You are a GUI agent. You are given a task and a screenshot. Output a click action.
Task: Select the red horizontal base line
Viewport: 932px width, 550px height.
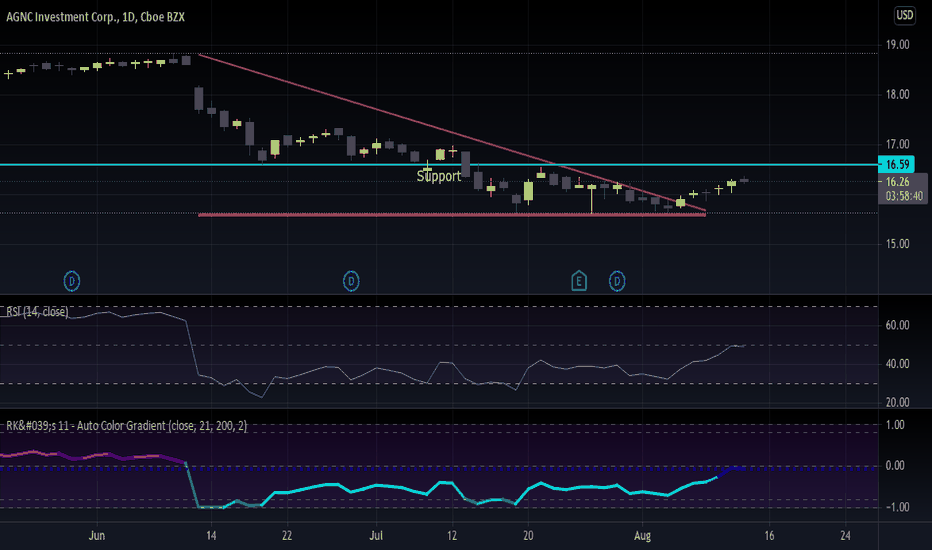pyautogui.click(x=452, y=215)
